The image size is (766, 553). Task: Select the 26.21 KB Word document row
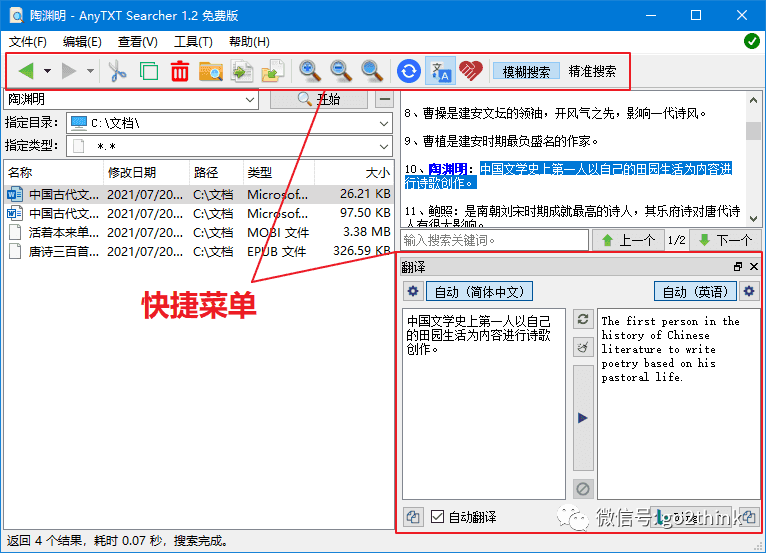[x=198, y=194]
